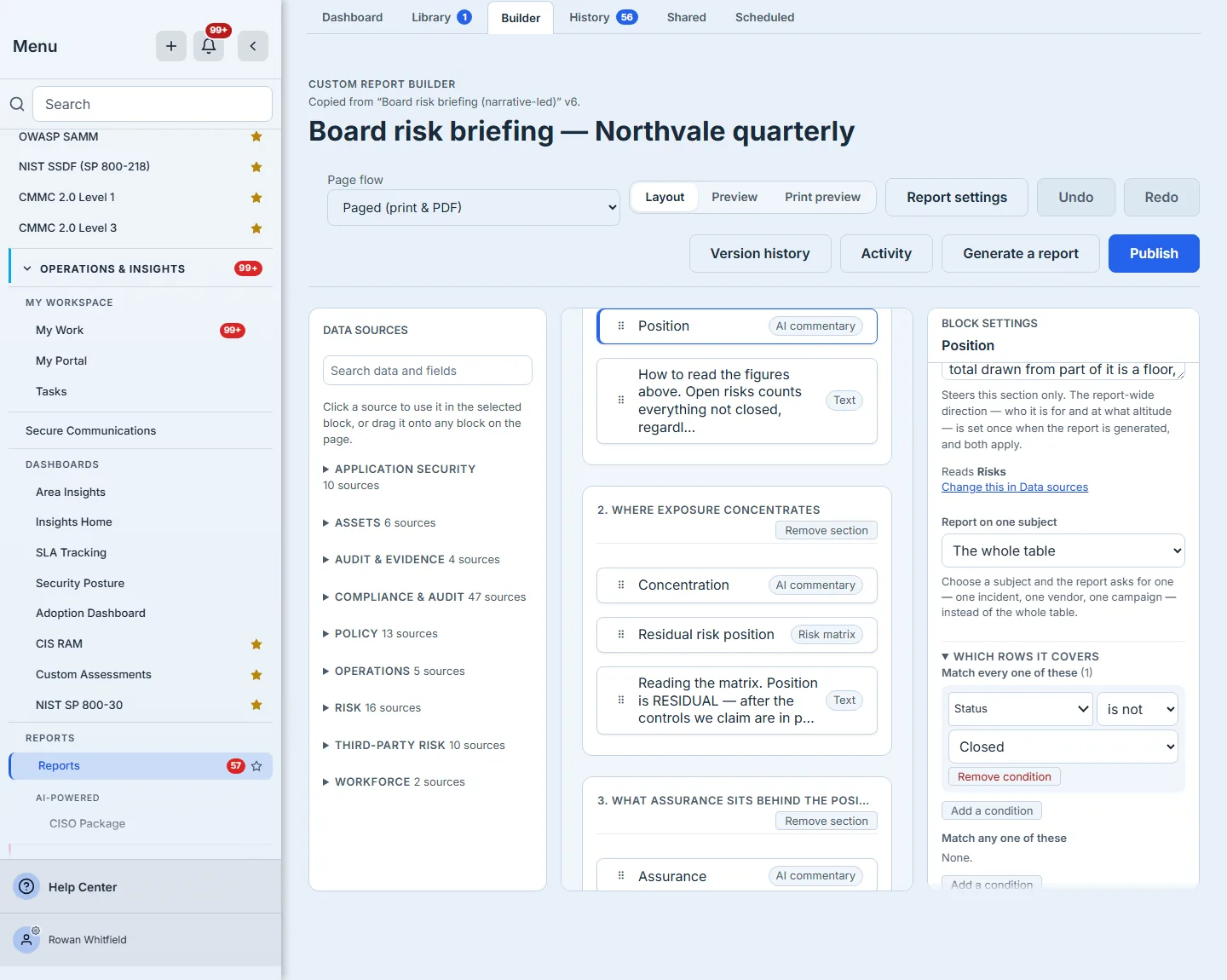Grab the Position block drag handle
This screenshot has height=980, width=1227.
[x=621, y=326]
